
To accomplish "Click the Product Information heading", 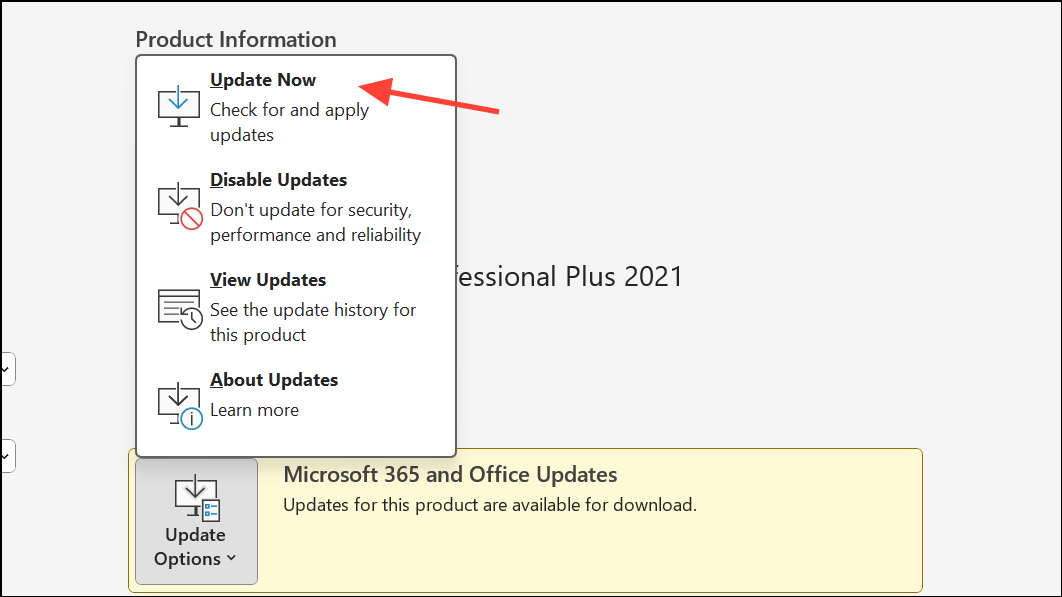I will (236, 39).
